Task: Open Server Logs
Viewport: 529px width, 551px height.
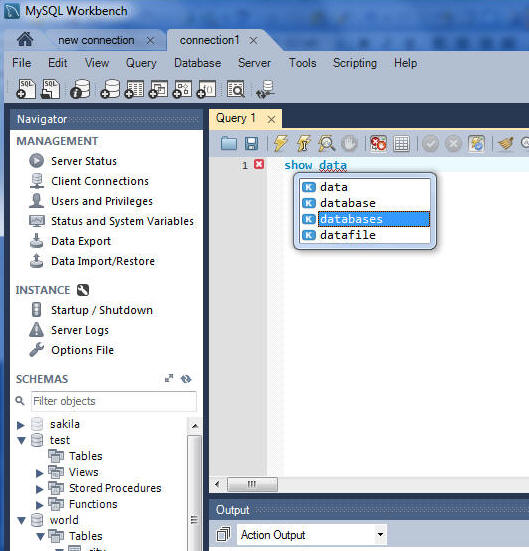Action: (80, 330)
